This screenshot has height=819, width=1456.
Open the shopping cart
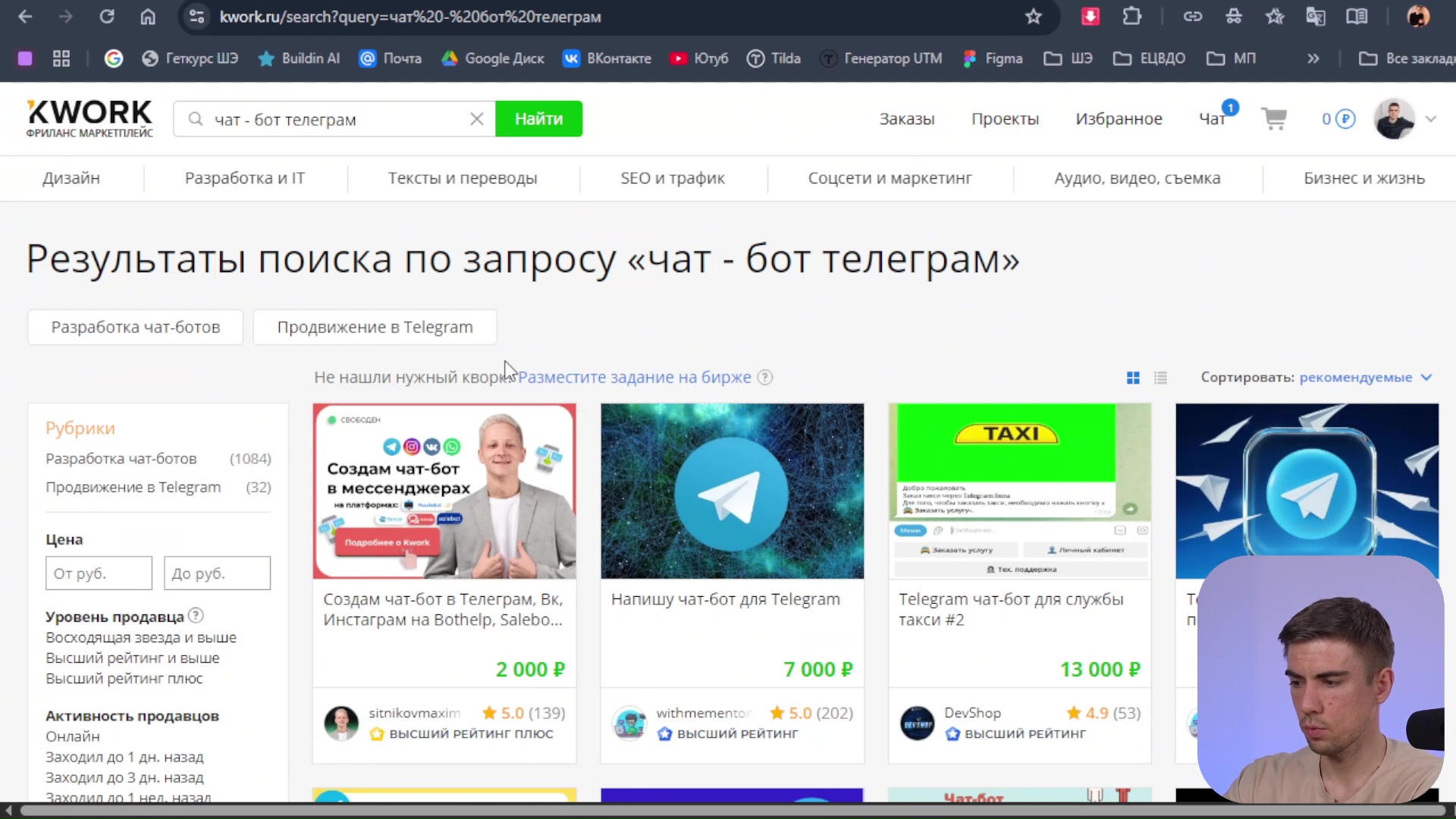pyautogui.click(x=1274, y=119)
